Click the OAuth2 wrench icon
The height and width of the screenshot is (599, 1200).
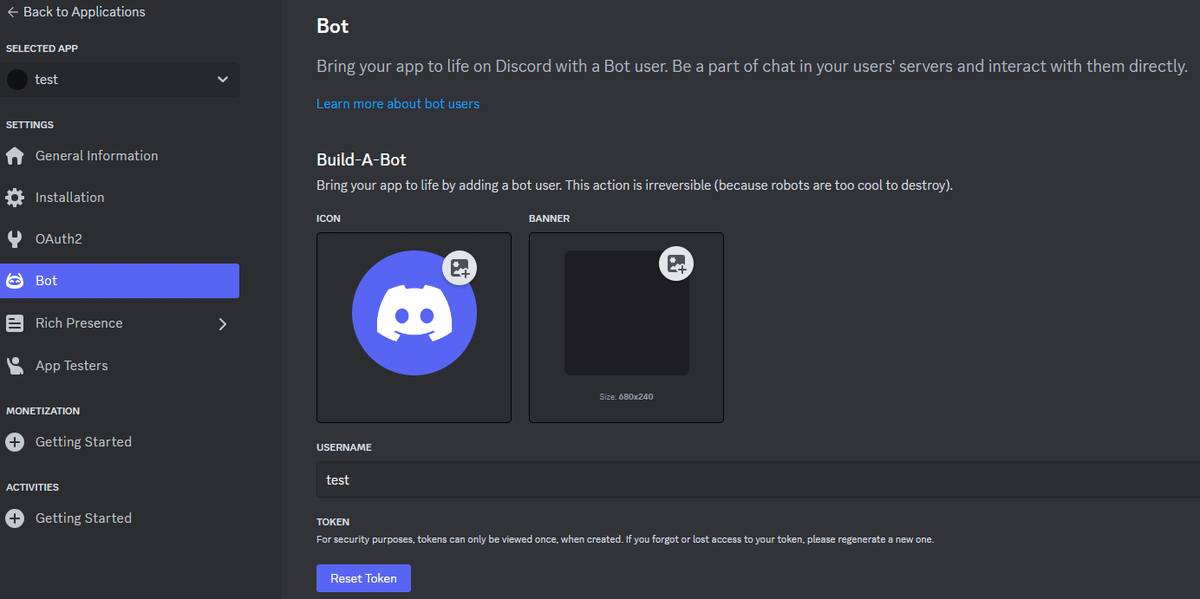point(15,240)
